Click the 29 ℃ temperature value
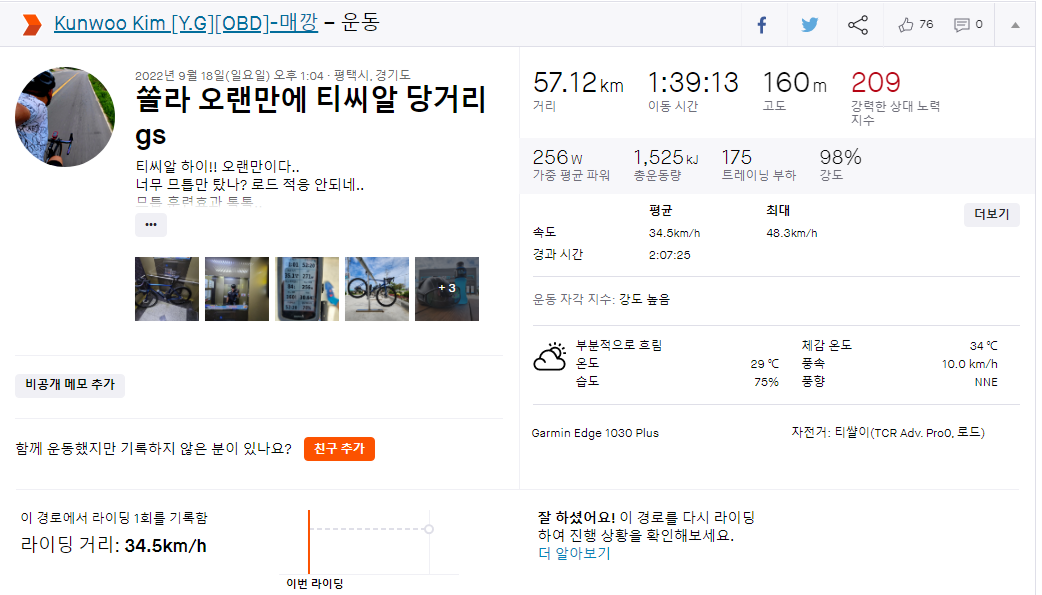The width and height of the screenshot is (1042, 595). (764, 364)
